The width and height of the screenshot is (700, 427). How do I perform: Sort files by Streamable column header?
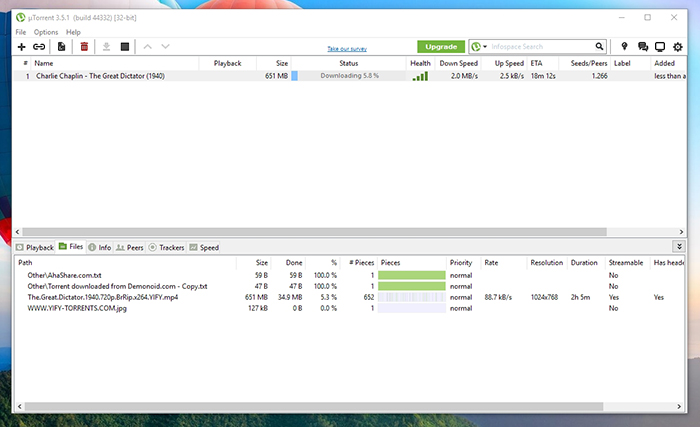[626, 263]
